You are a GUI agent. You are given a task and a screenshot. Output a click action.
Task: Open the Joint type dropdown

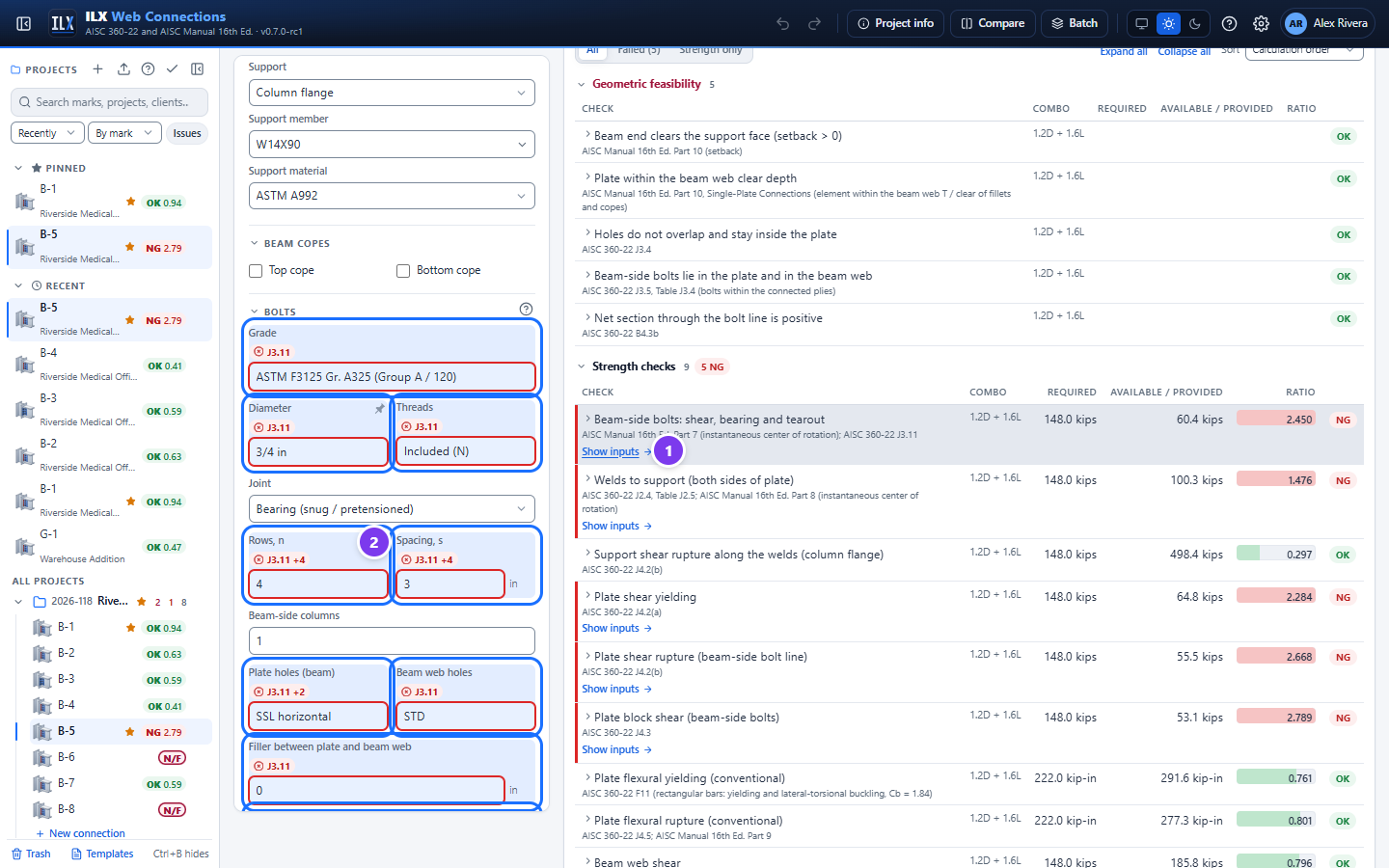392,509
